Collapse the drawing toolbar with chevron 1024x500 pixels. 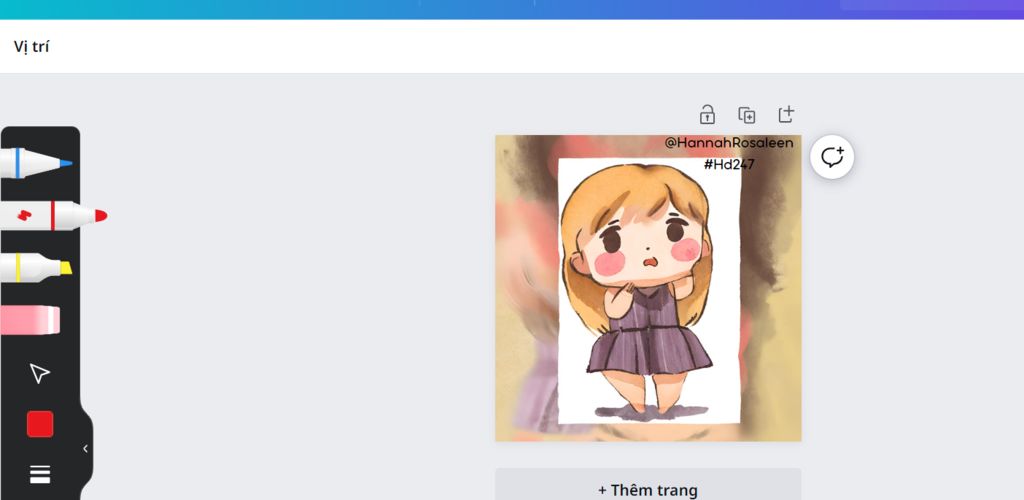[x=86, y=448]
